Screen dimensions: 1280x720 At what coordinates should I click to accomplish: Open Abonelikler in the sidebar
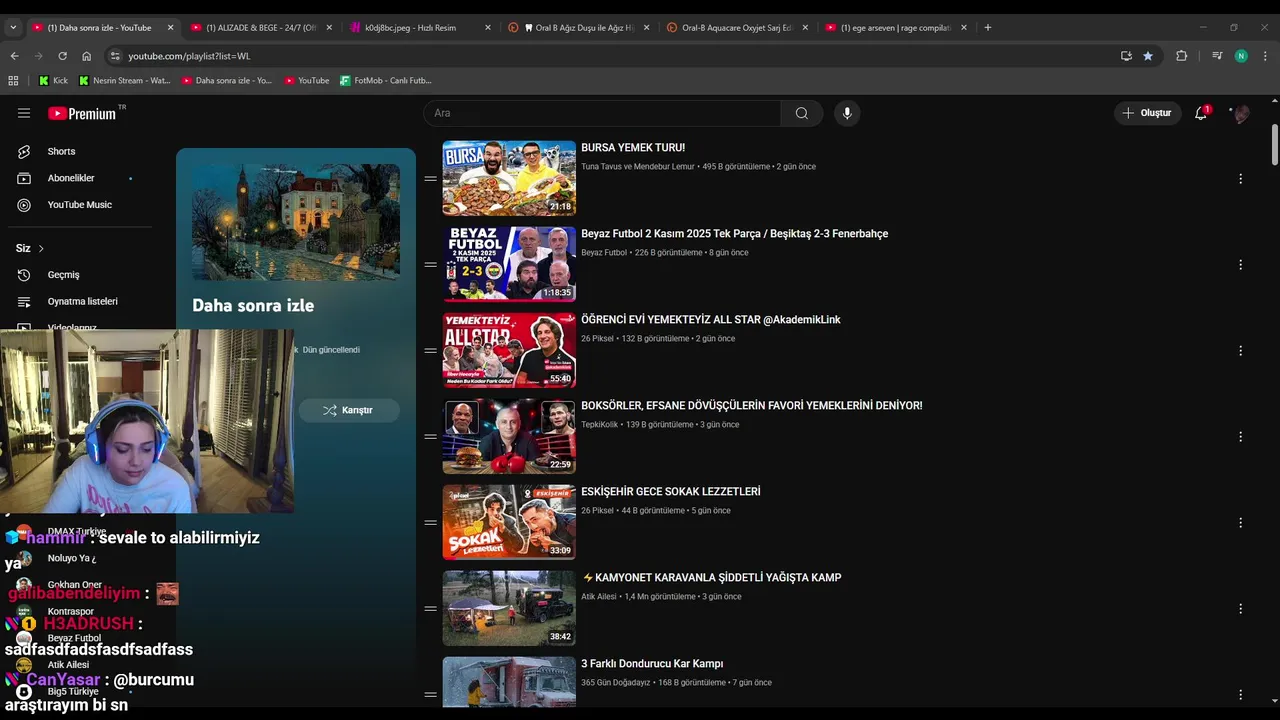click(x=71, y=178)
